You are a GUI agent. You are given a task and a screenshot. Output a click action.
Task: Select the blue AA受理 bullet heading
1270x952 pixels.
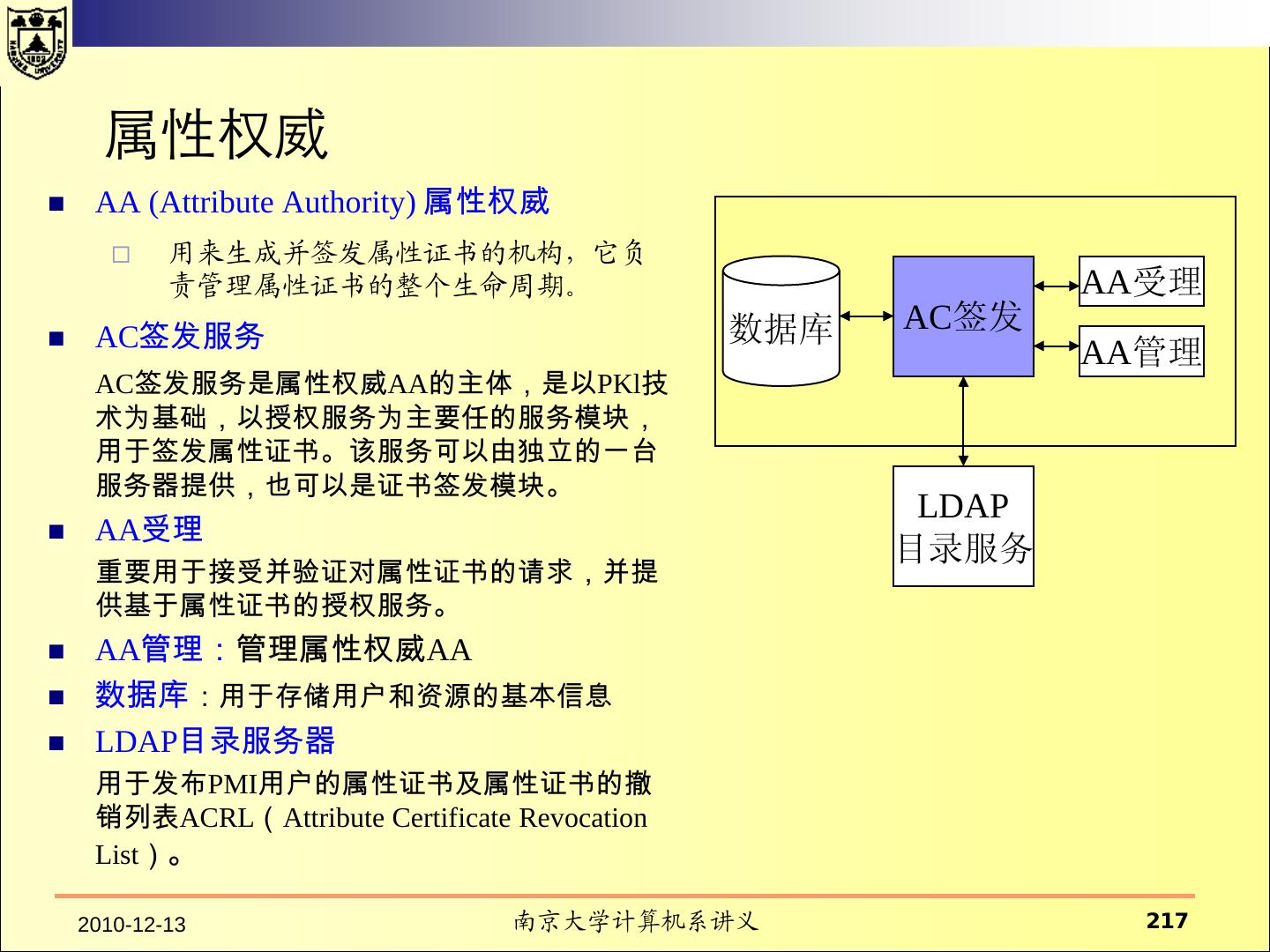tap(149, 530)
